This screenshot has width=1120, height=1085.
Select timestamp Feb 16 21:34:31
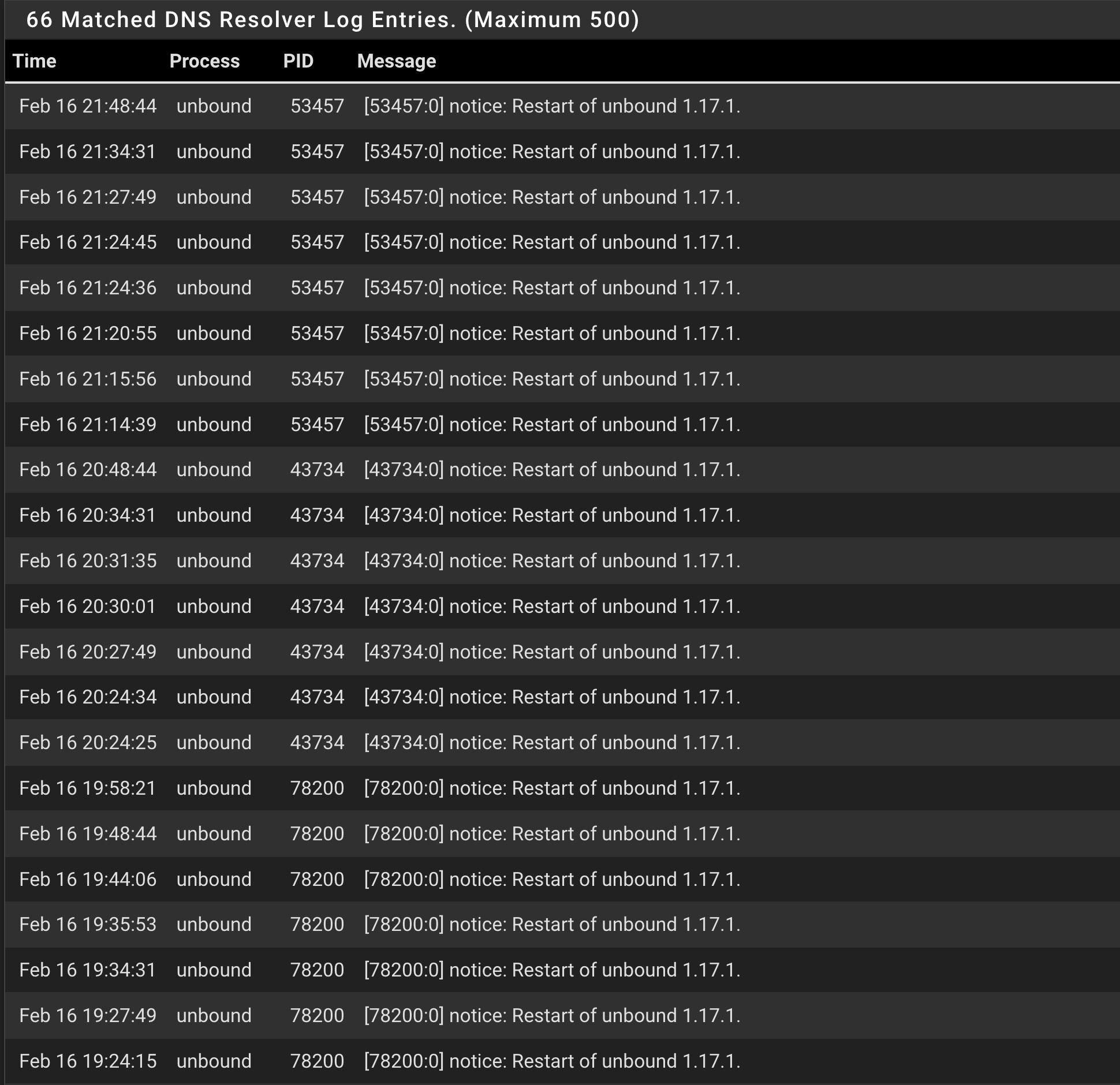point(88,152)
